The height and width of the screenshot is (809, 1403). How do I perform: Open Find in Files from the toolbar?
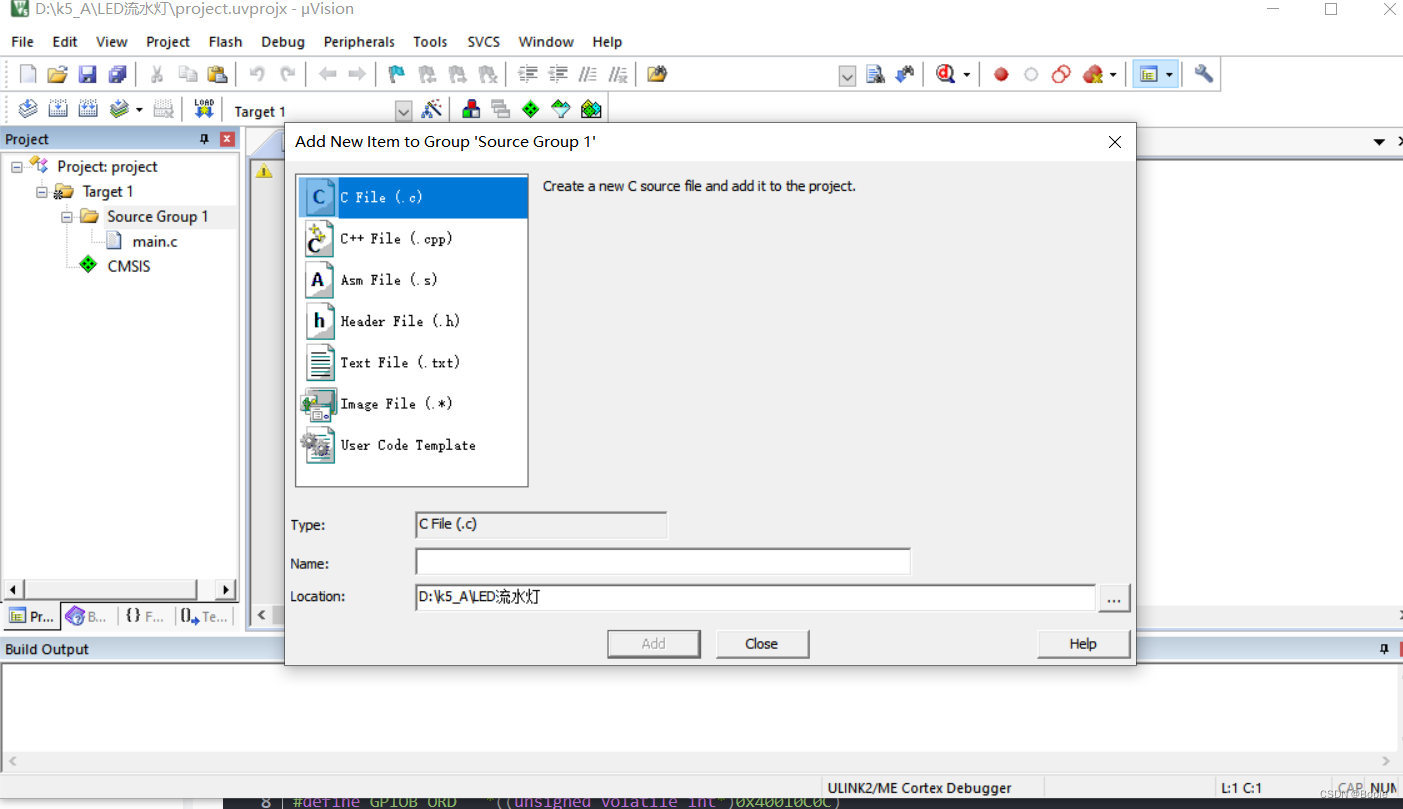point(657,74)
